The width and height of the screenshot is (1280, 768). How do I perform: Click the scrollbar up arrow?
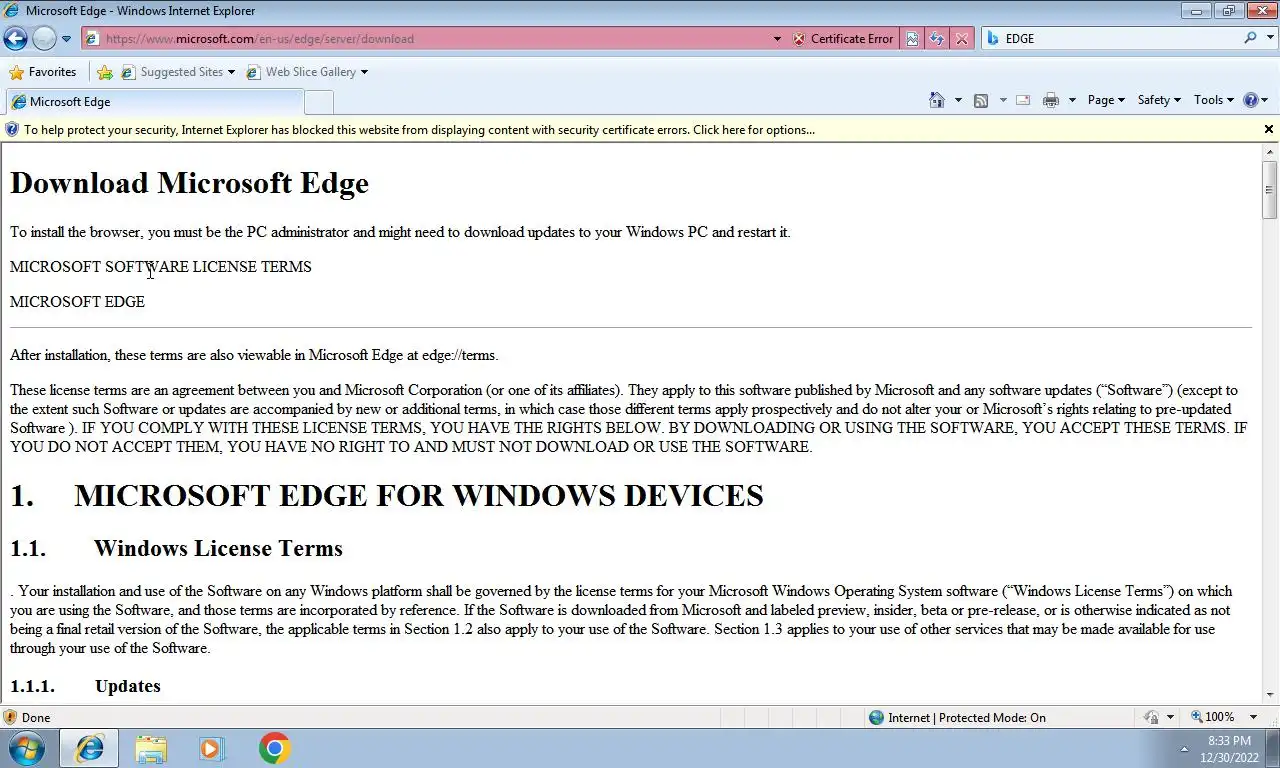[1270, 152]
